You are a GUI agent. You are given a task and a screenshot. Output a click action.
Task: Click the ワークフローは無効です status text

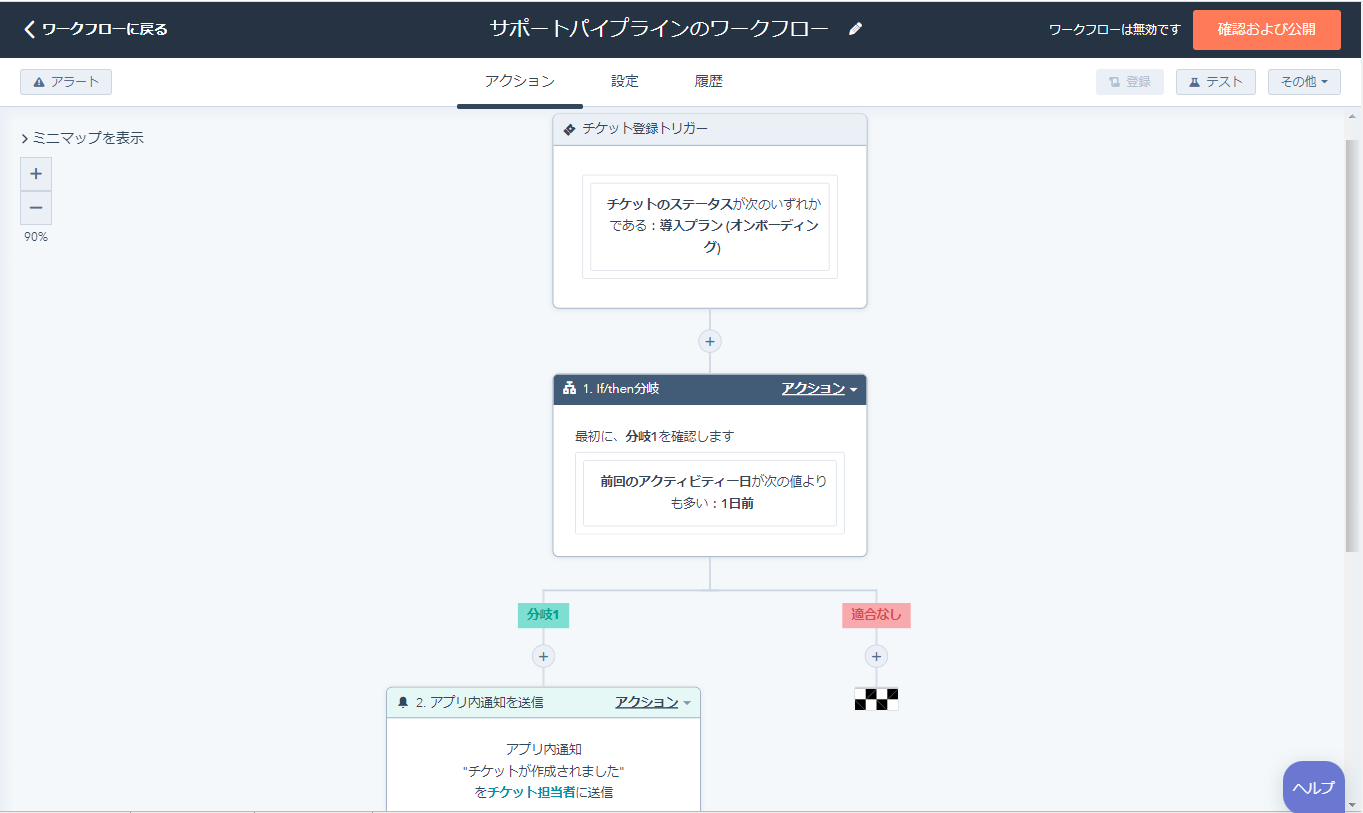(1114, 30)
